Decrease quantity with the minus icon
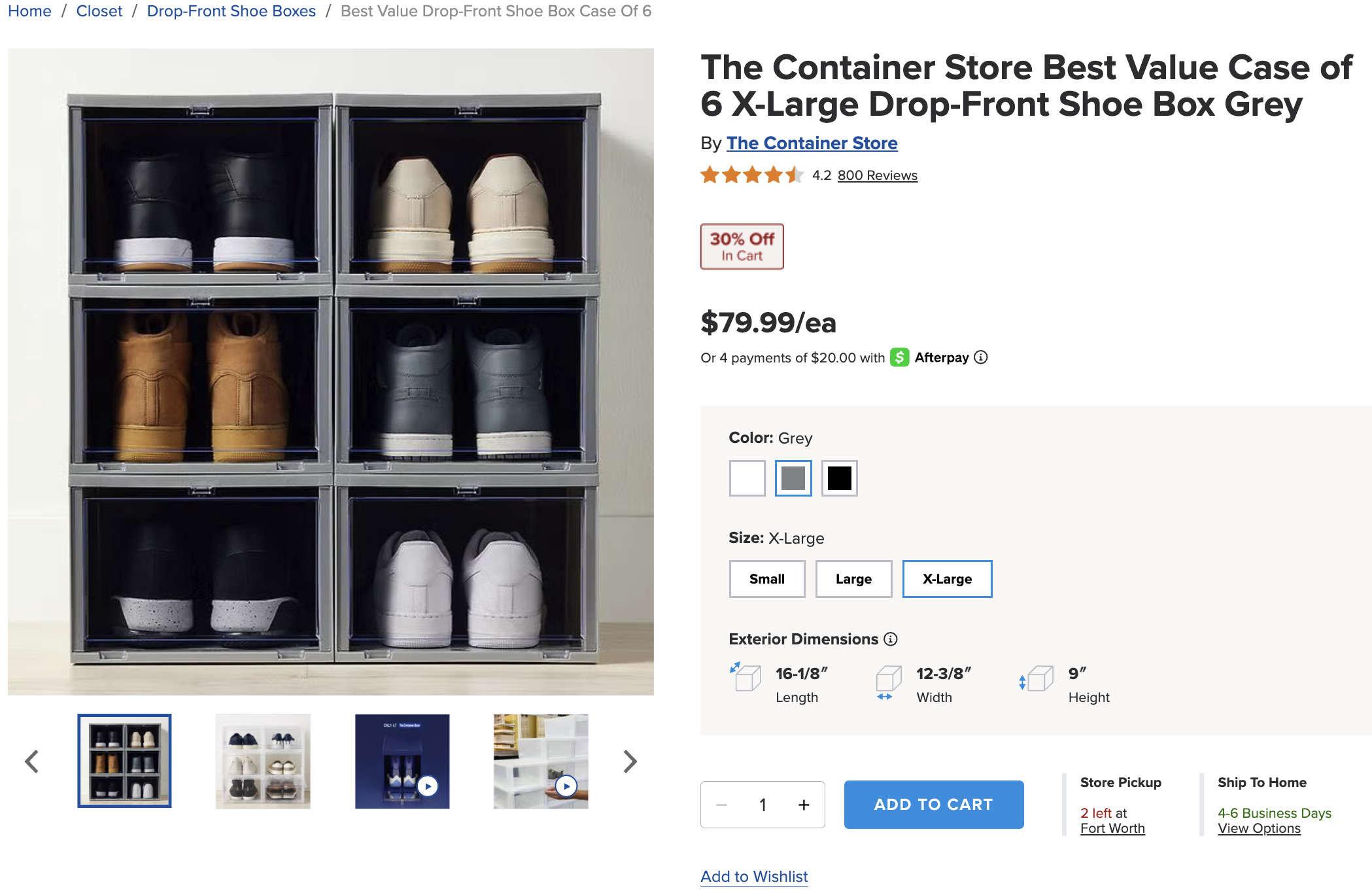Screen dimensions: 1372x895 pos(721,805)
